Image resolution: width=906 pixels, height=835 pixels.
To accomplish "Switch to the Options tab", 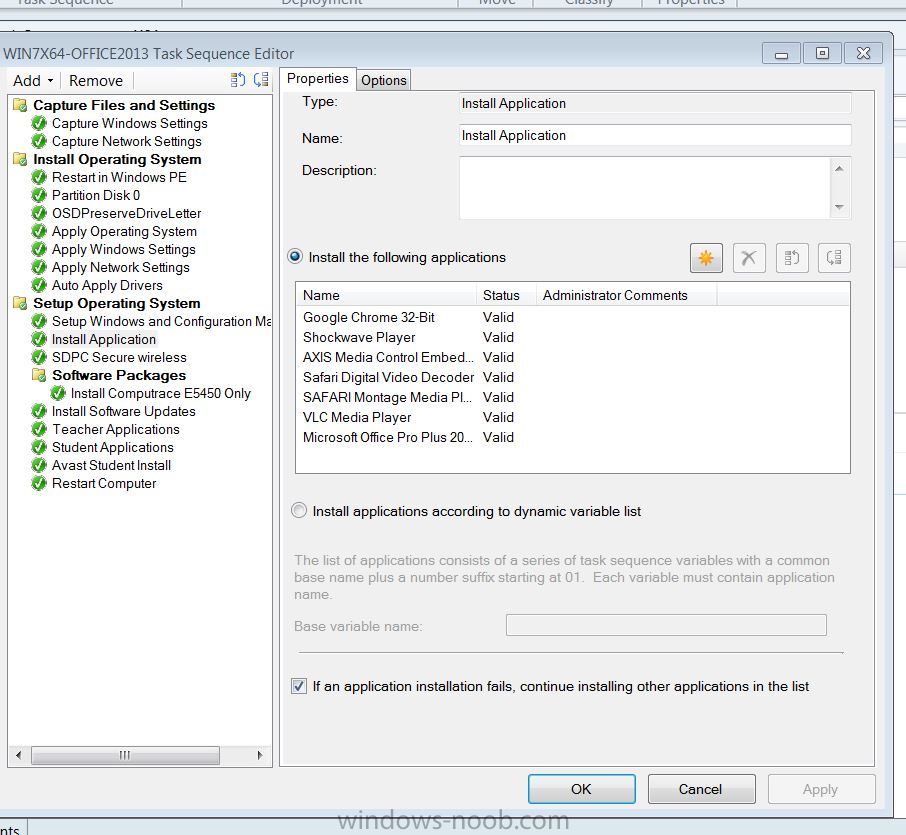I will point(384,80).
